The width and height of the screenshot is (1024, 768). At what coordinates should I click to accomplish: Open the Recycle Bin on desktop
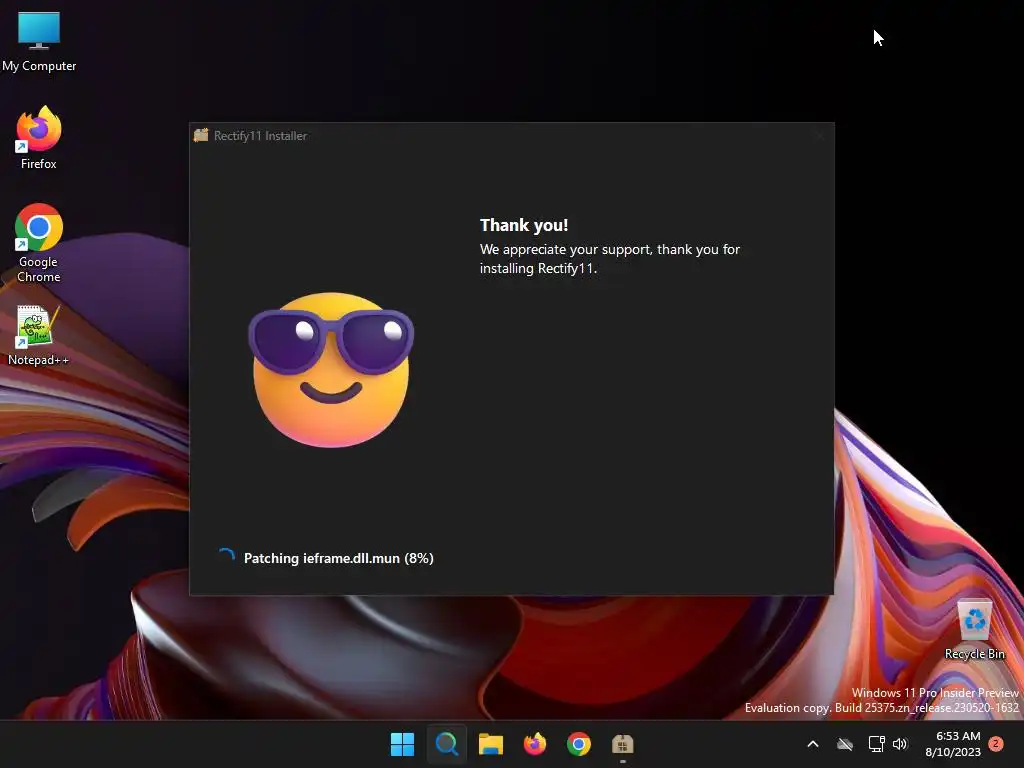974,630
